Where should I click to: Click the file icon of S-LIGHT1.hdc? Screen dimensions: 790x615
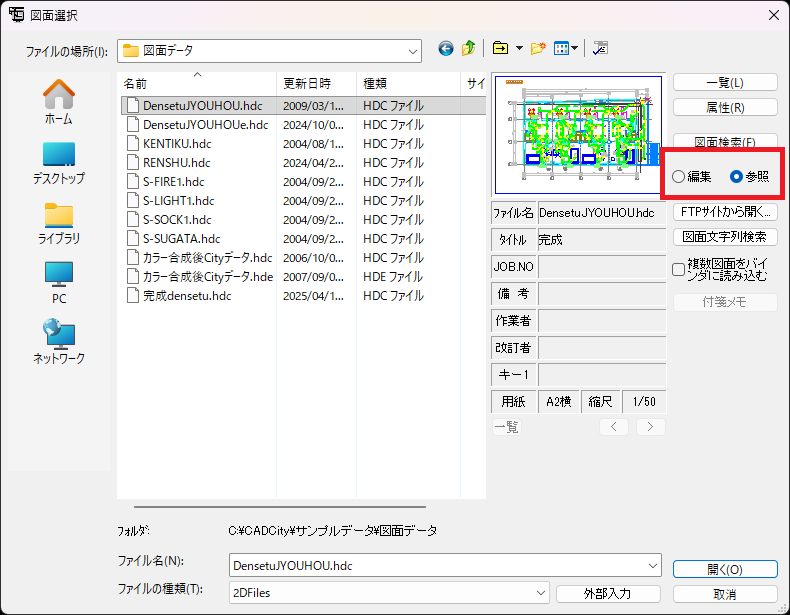click(x=133, y=200)
